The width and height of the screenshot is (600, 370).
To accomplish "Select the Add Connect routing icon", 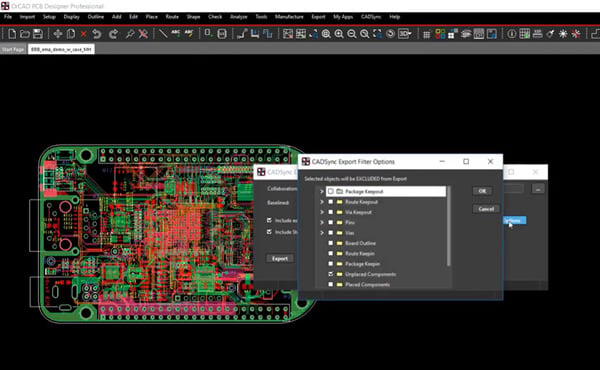I will (242, 34).
